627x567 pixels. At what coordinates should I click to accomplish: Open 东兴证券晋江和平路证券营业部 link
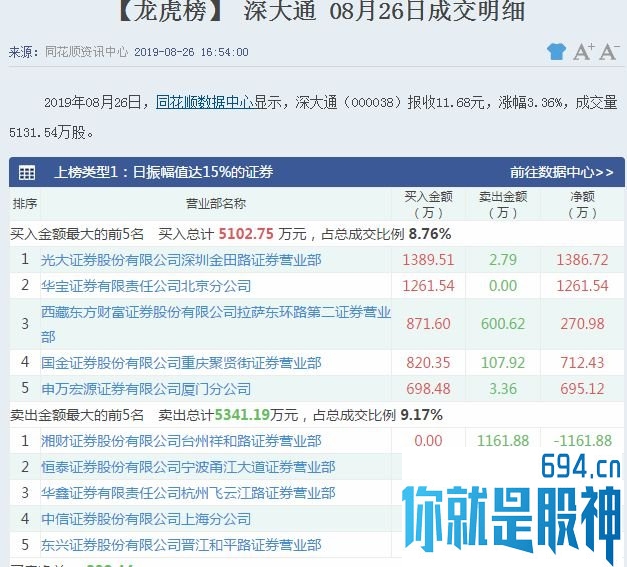point(181,545)
